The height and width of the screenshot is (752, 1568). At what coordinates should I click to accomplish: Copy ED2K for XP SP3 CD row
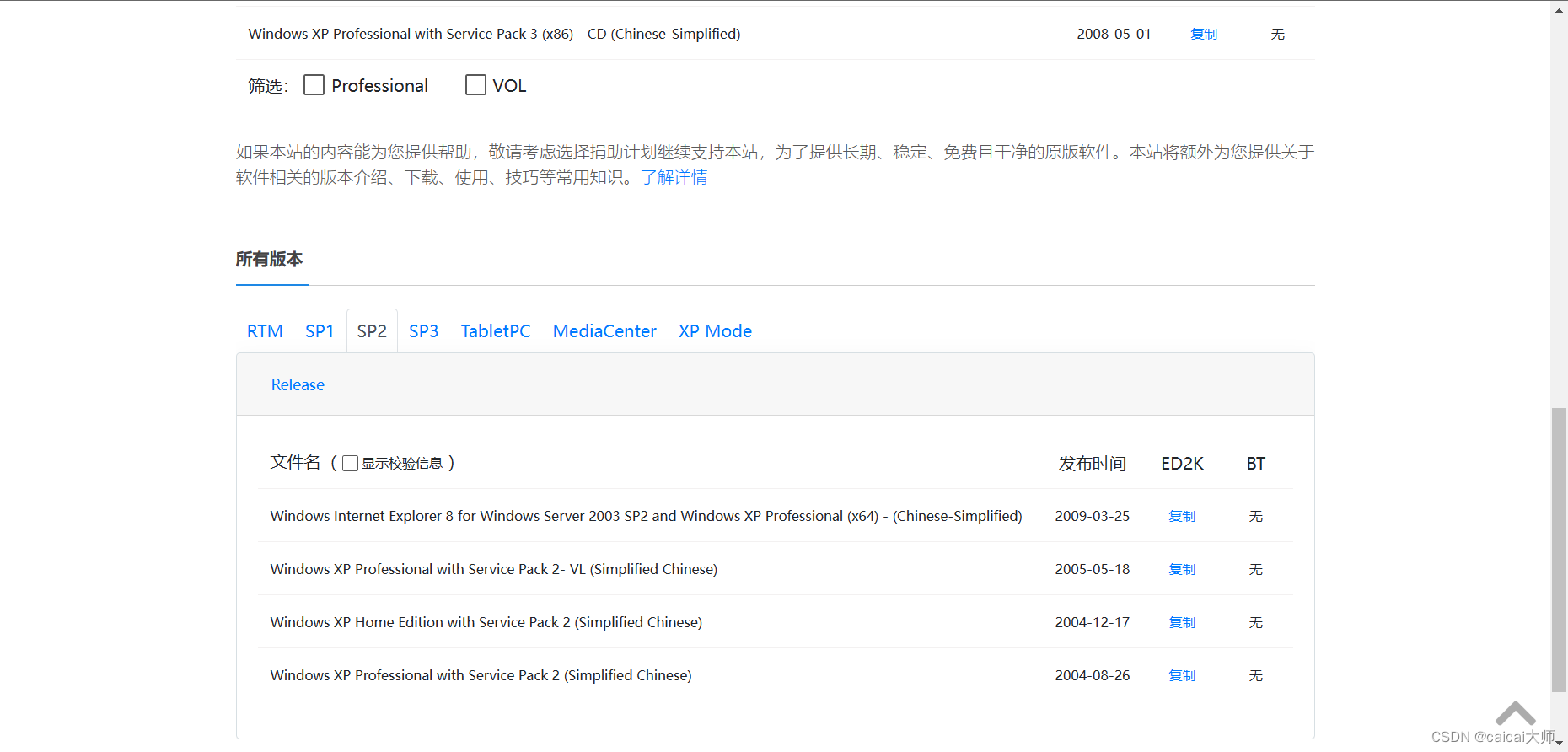[x=1203, y=34]
